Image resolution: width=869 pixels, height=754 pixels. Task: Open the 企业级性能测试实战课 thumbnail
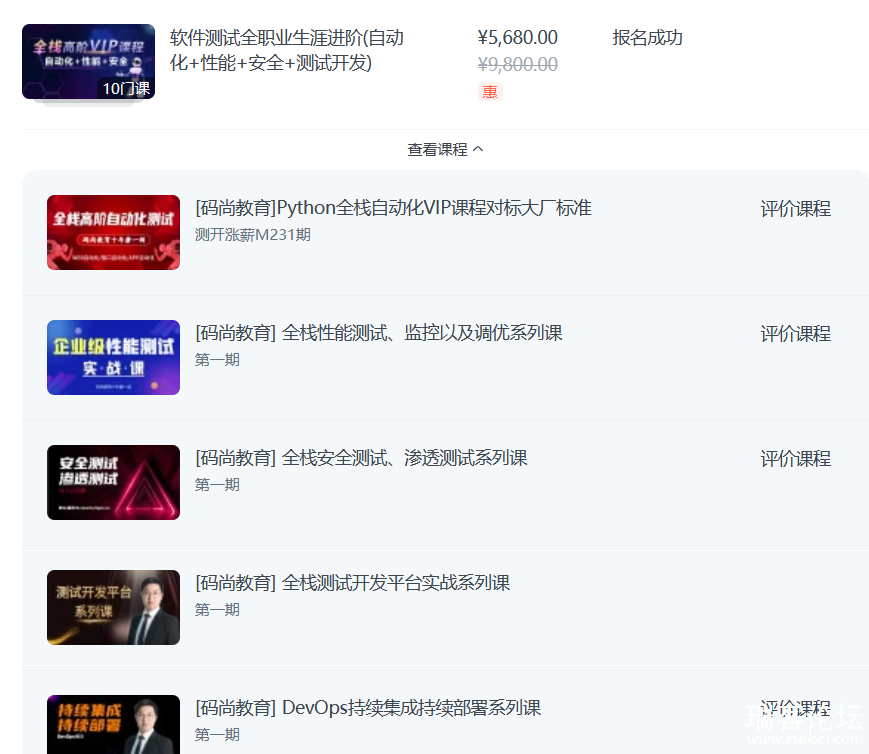pos(114,358)
